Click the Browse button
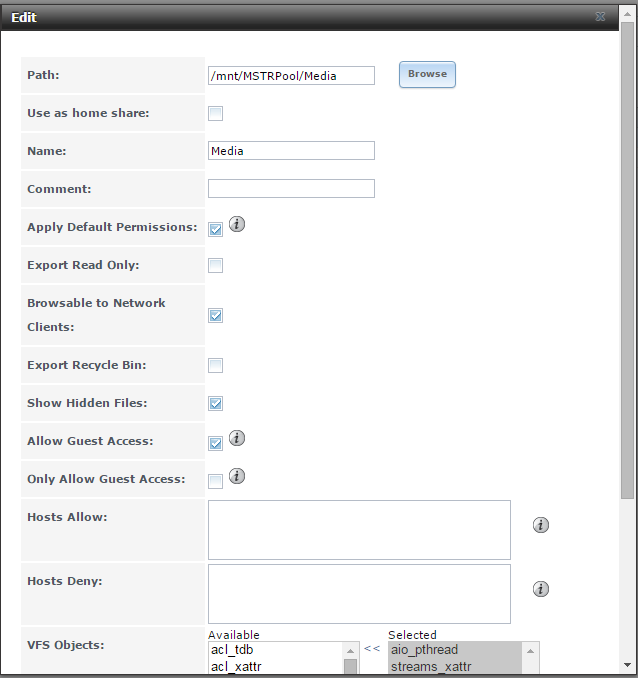Screen dimensions: 638x678 (x=427, y=74)
